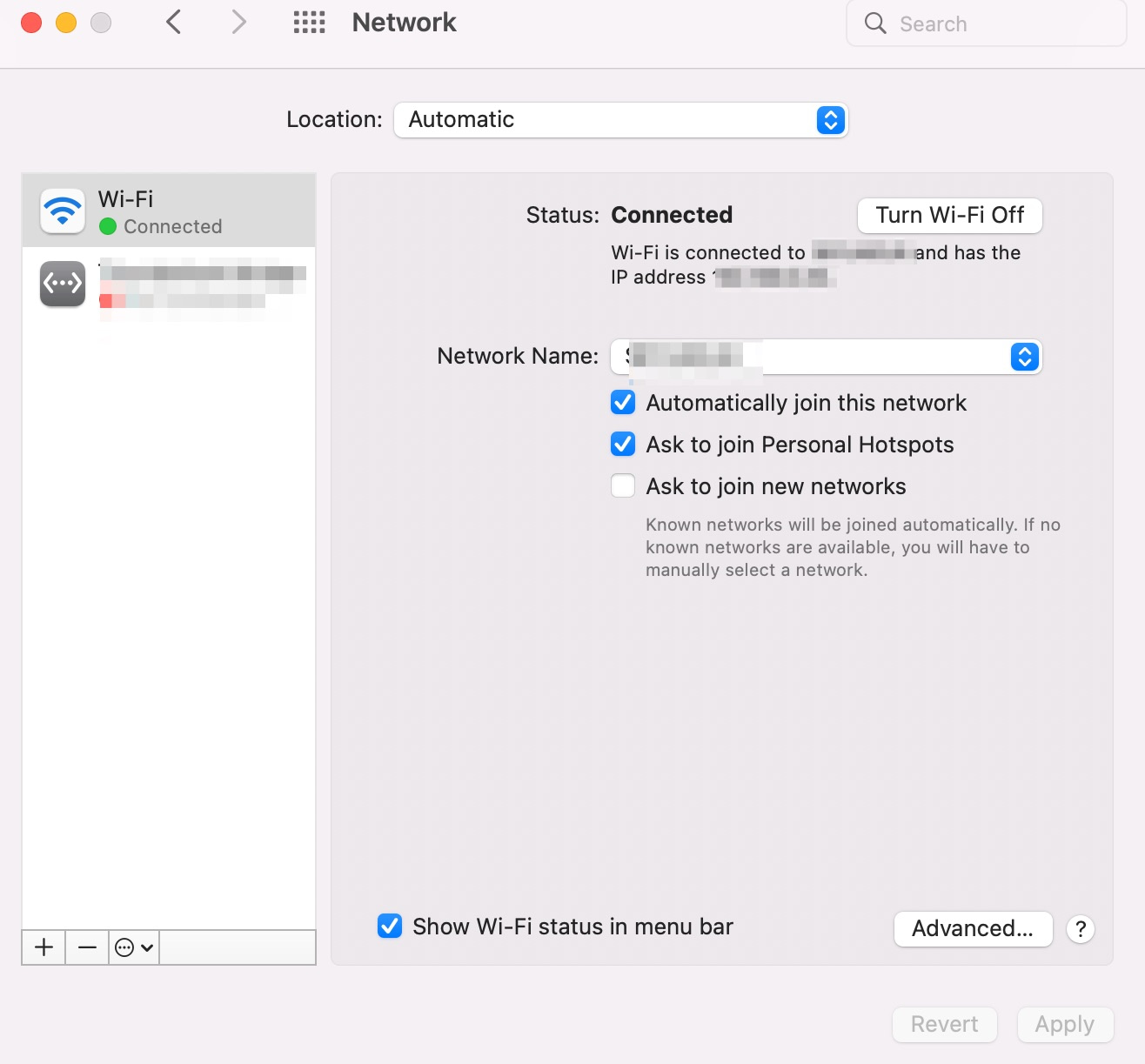Remove selected service with minus button
The height and width of the screenshot is (1064, 1145).
tap(87, 947)
